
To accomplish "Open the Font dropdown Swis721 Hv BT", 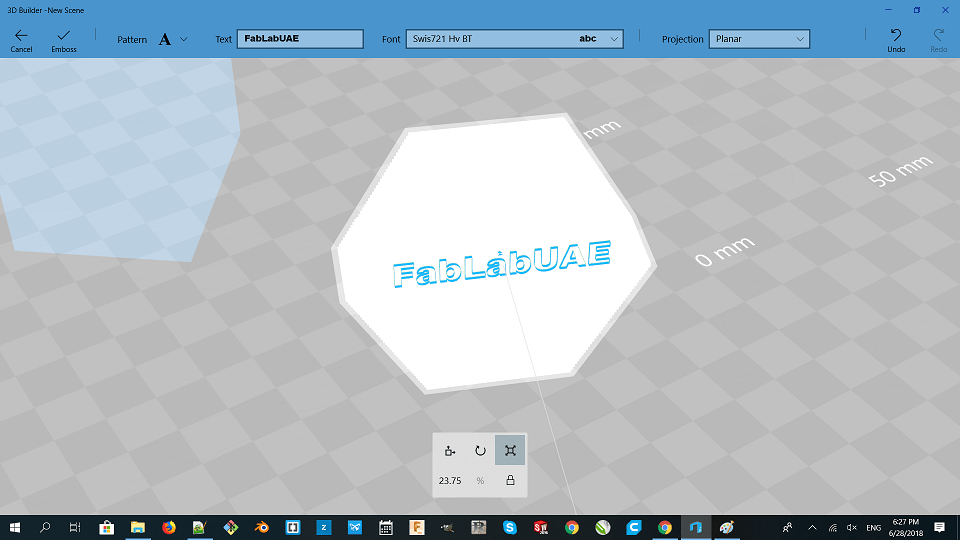I will [x=514, y=39].
